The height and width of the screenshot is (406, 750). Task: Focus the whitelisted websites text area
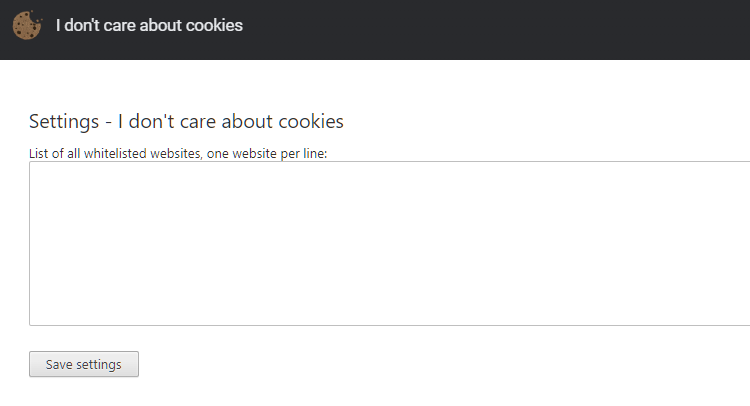click(x=389, y=243)
